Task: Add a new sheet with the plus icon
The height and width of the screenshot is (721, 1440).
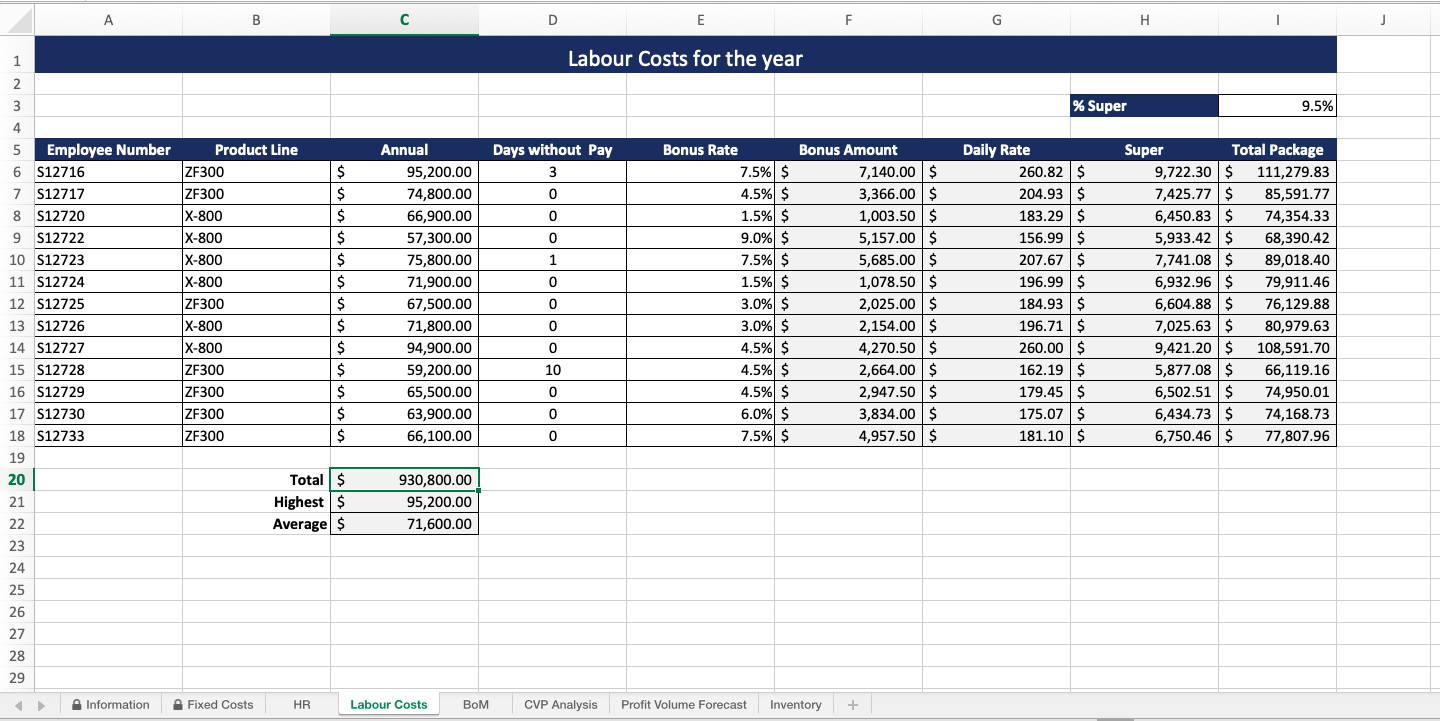Action: [852, 704]
